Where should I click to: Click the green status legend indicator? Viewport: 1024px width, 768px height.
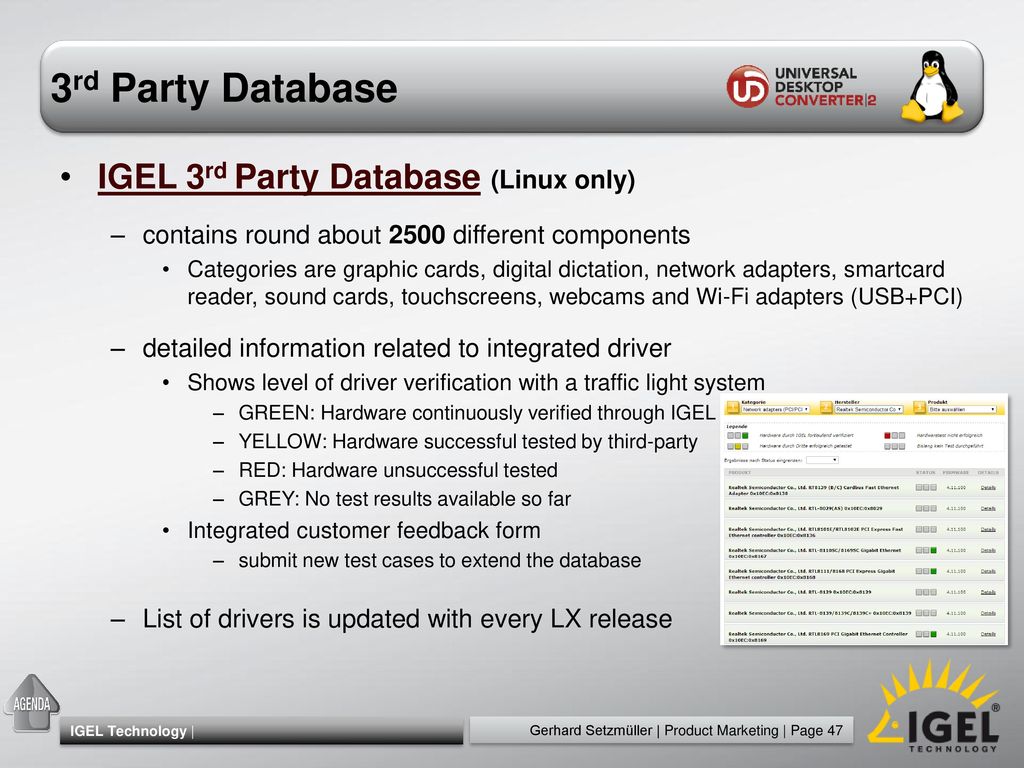click(x=745, y=436)
